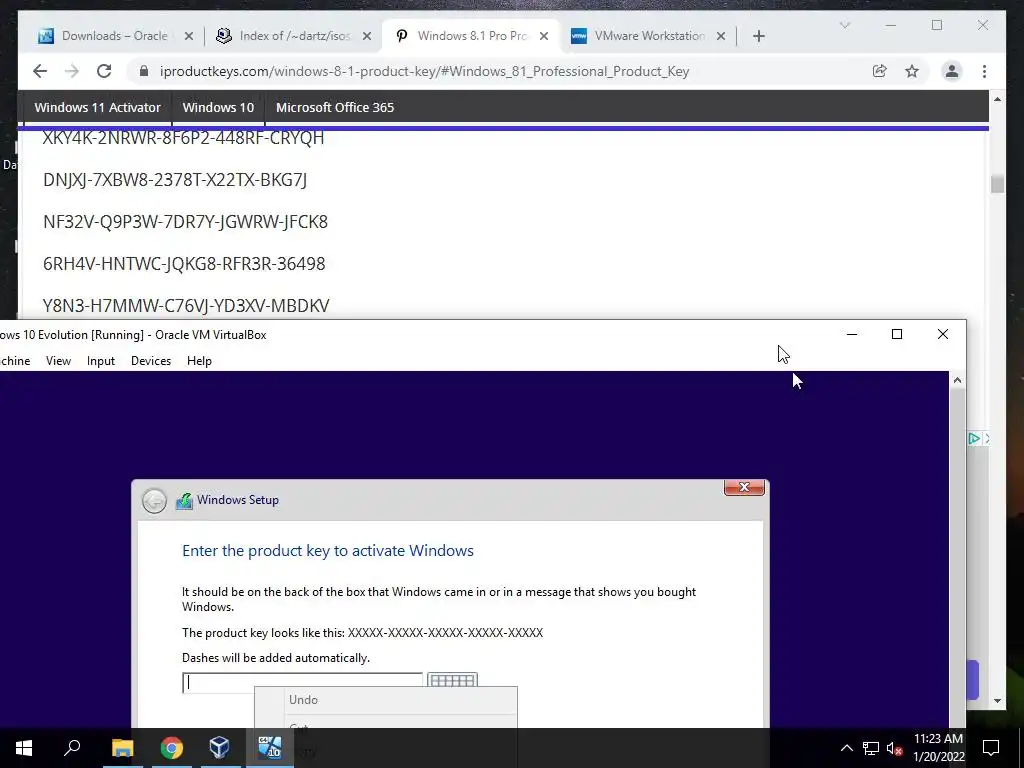1024x768 pixels.
Task: Open Chrome three-dot menu
Action: [x=984, y=71]
